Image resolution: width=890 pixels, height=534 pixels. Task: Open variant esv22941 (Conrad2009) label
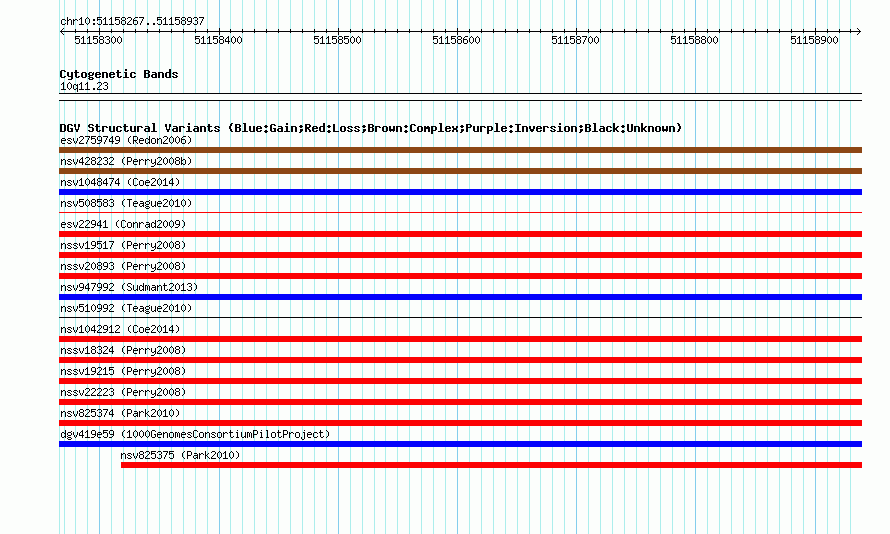(x=123, y=224)
